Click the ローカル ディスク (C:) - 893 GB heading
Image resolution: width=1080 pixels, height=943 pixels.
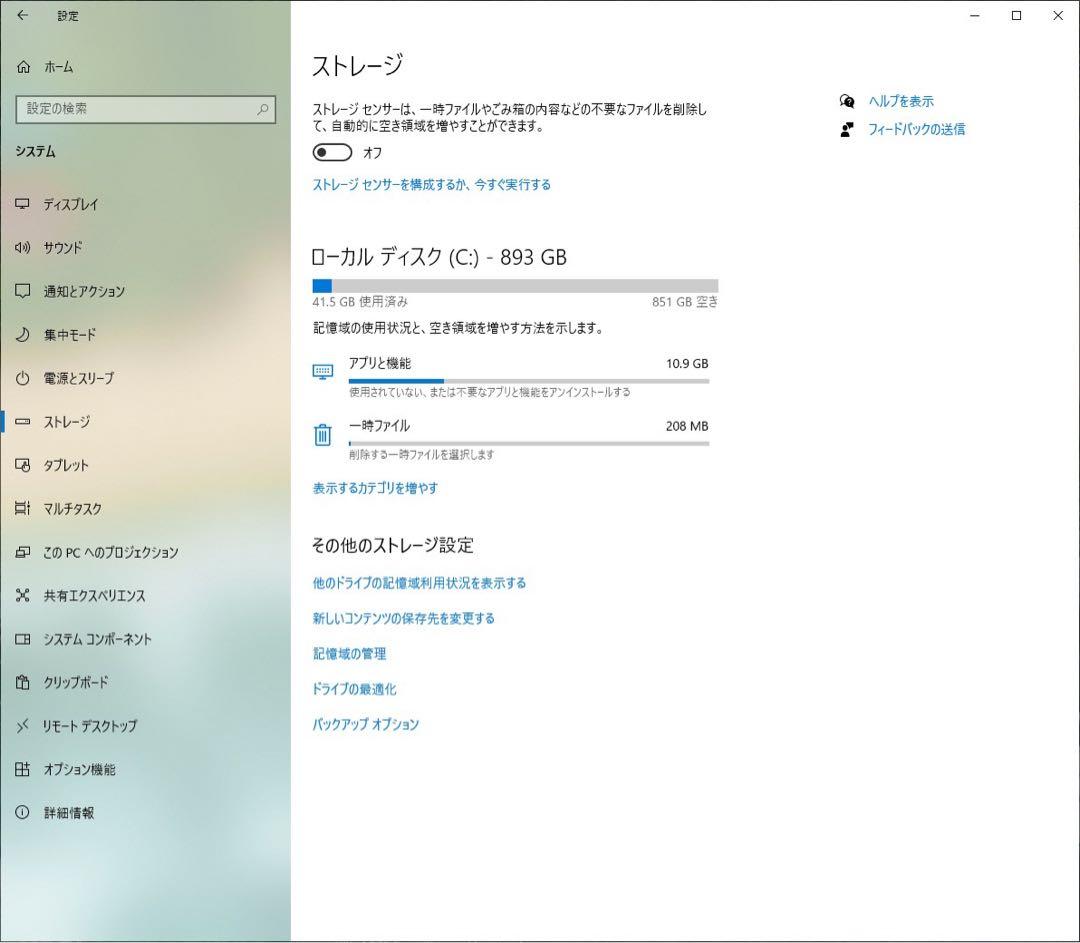[x=439, y=257]
